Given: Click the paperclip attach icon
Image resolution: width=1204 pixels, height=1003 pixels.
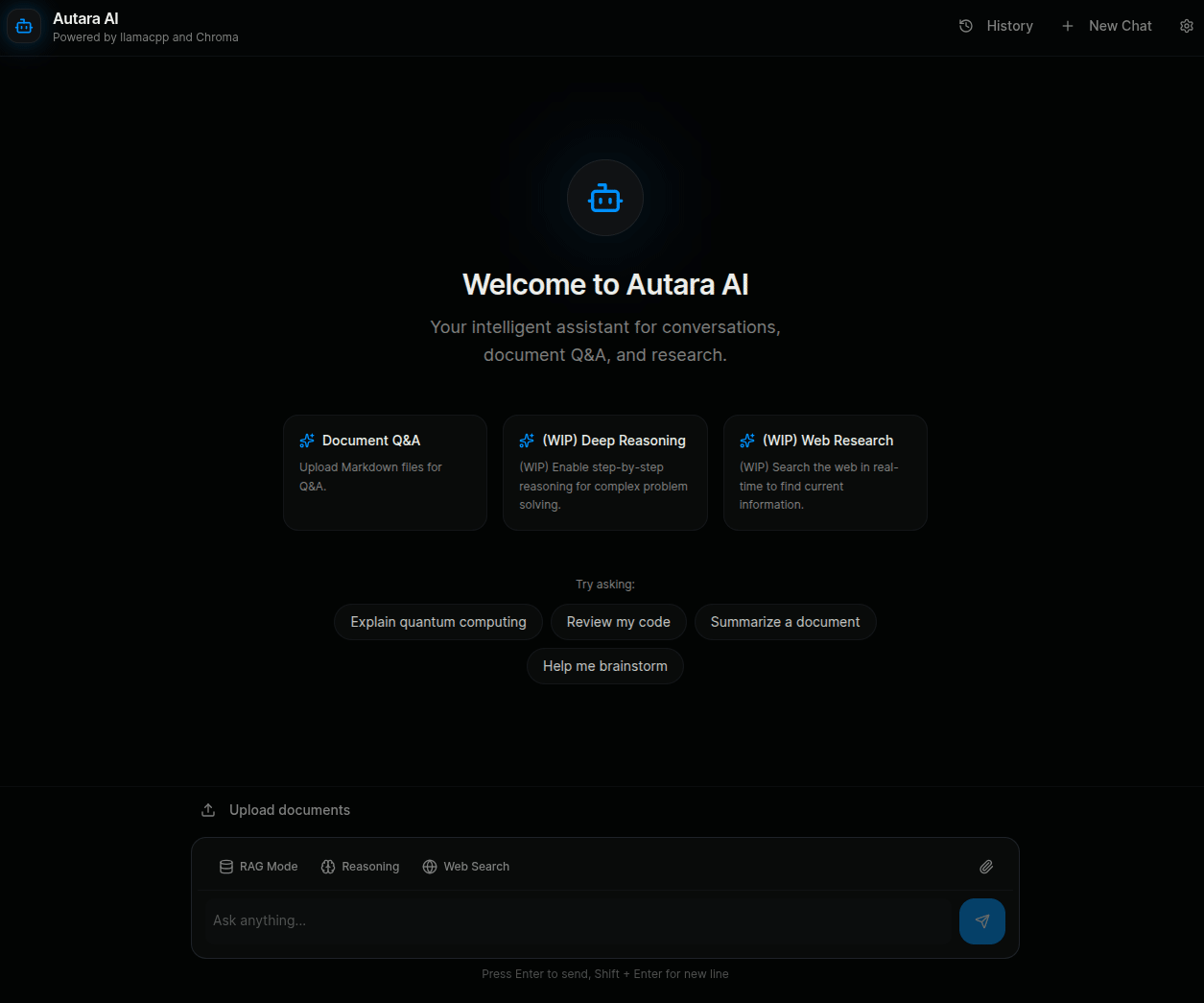Looking at the screenshot, I should point(986,867).
